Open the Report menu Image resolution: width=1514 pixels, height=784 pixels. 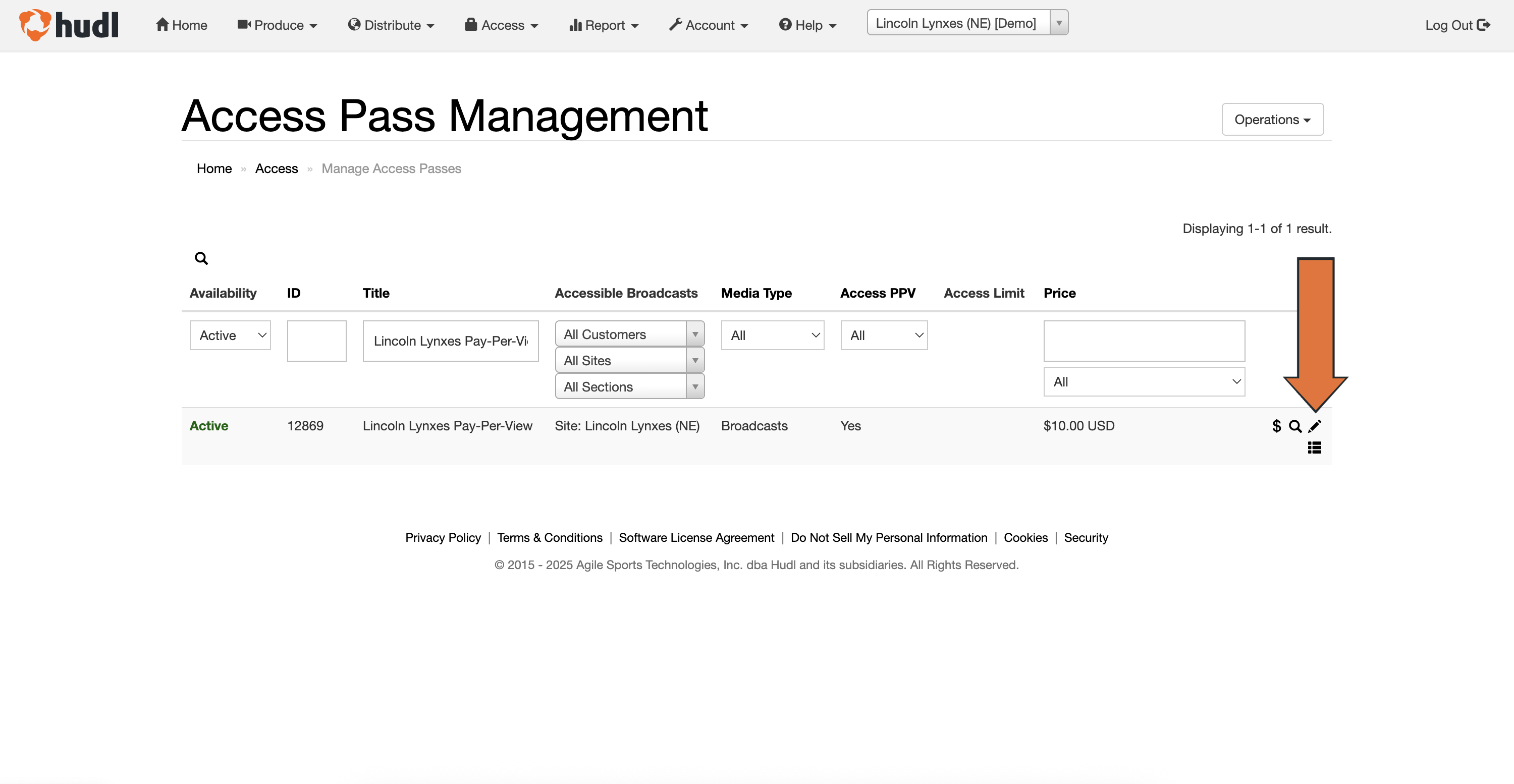coord(604,25)
